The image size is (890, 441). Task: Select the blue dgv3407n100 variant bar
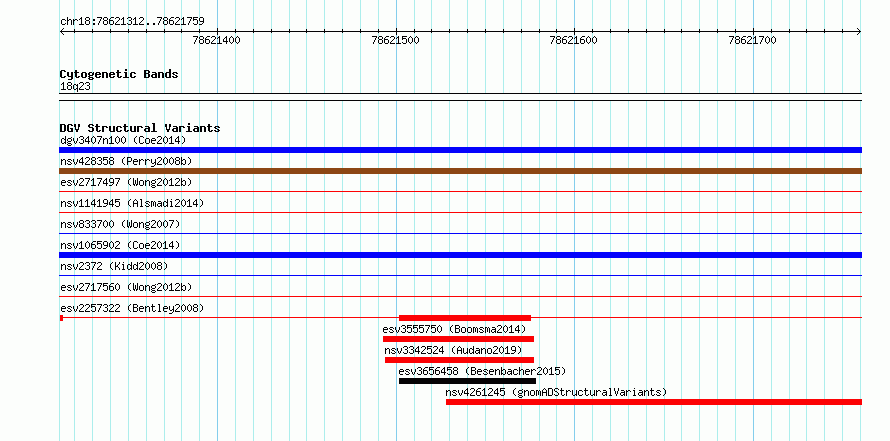(x=460, y=150)
